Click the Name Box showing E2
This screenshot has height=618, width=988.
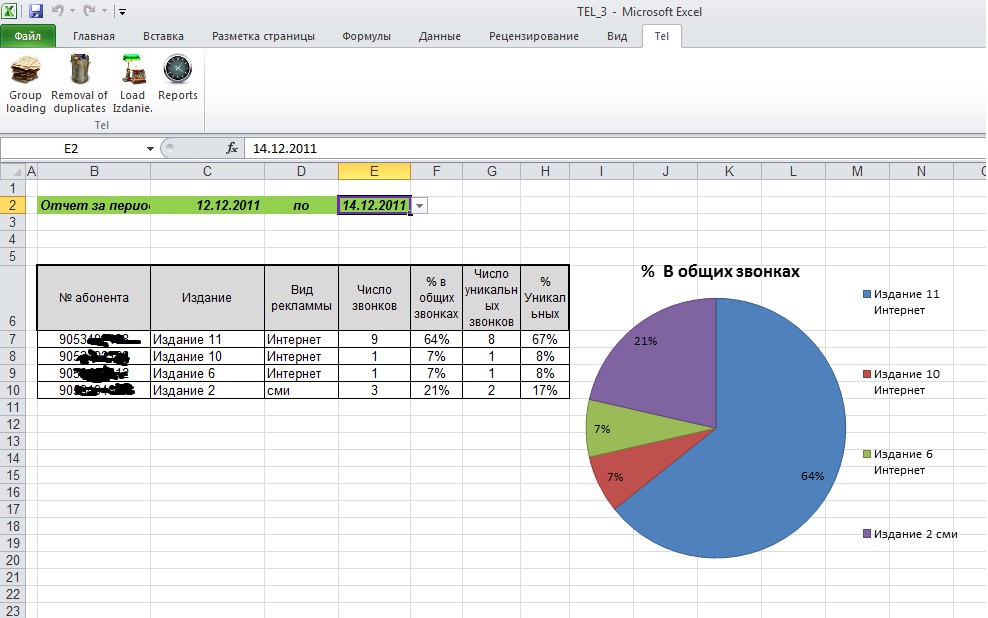(71, 149)
